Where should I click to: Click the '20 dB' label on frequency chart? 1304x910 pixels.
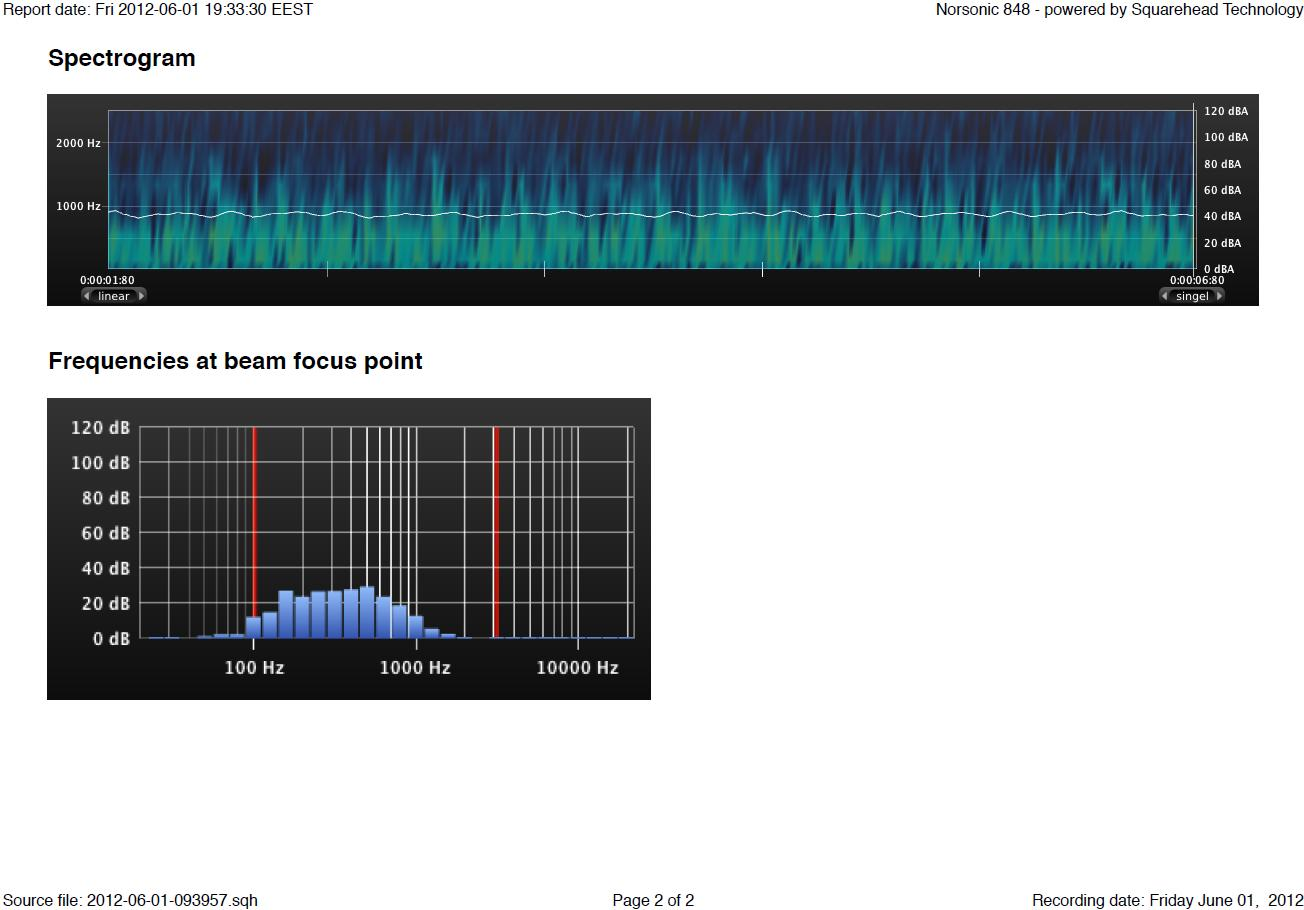tap(105, 603)
